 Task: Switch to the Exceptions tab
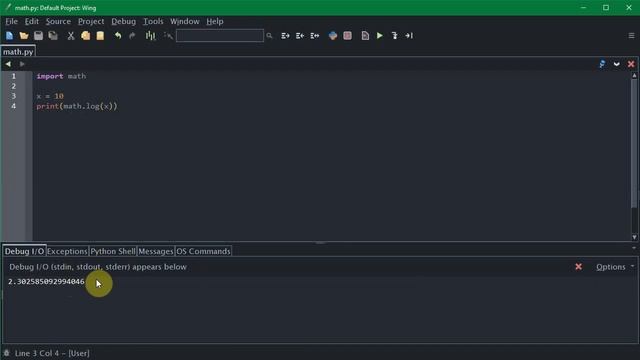point(67,251)
